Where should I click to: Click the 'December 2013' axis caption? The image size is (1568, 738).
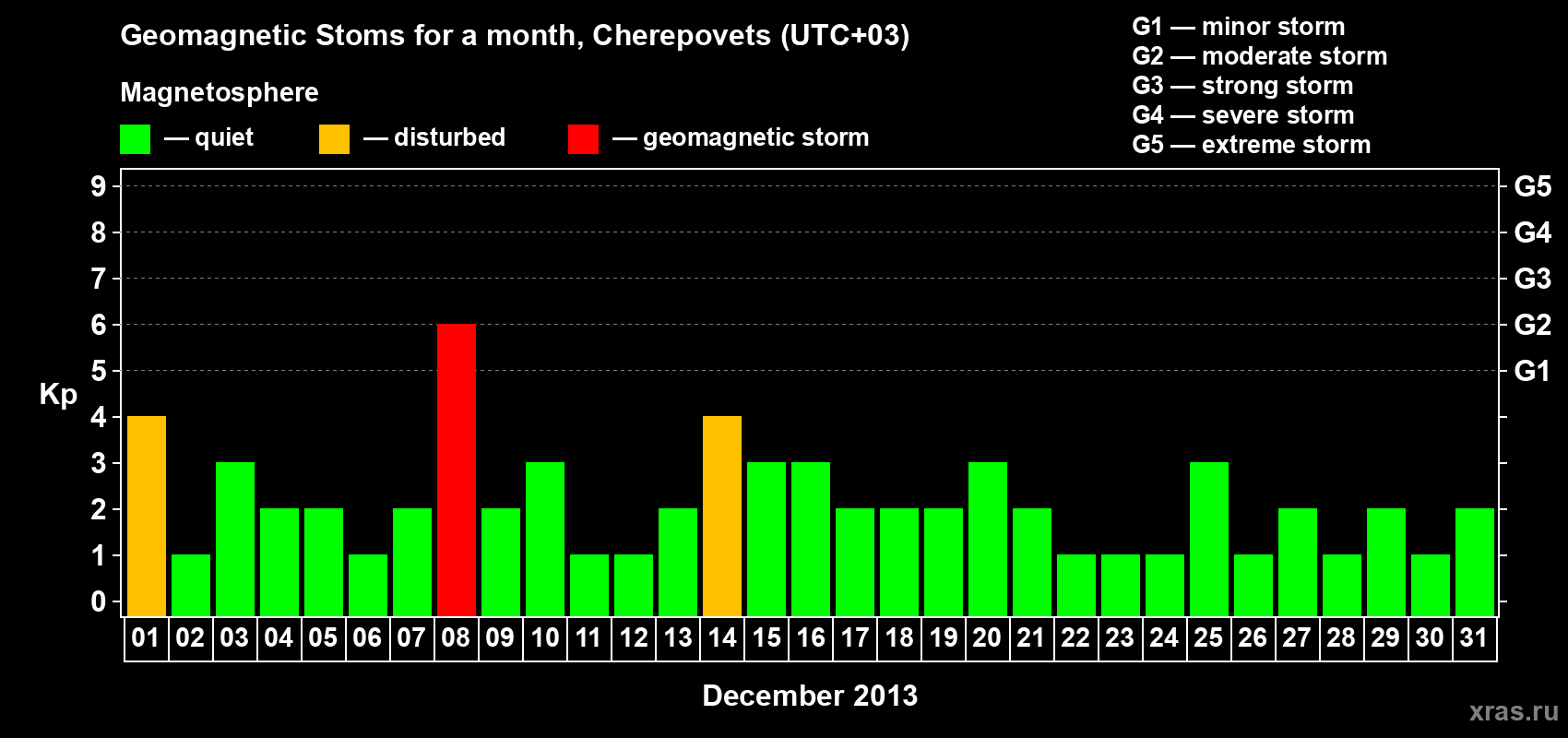(810, 696)
